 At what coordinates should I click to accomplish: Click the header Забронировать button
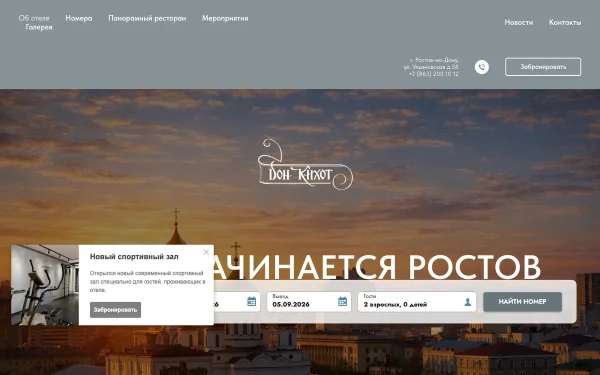[x=543, y=67]
